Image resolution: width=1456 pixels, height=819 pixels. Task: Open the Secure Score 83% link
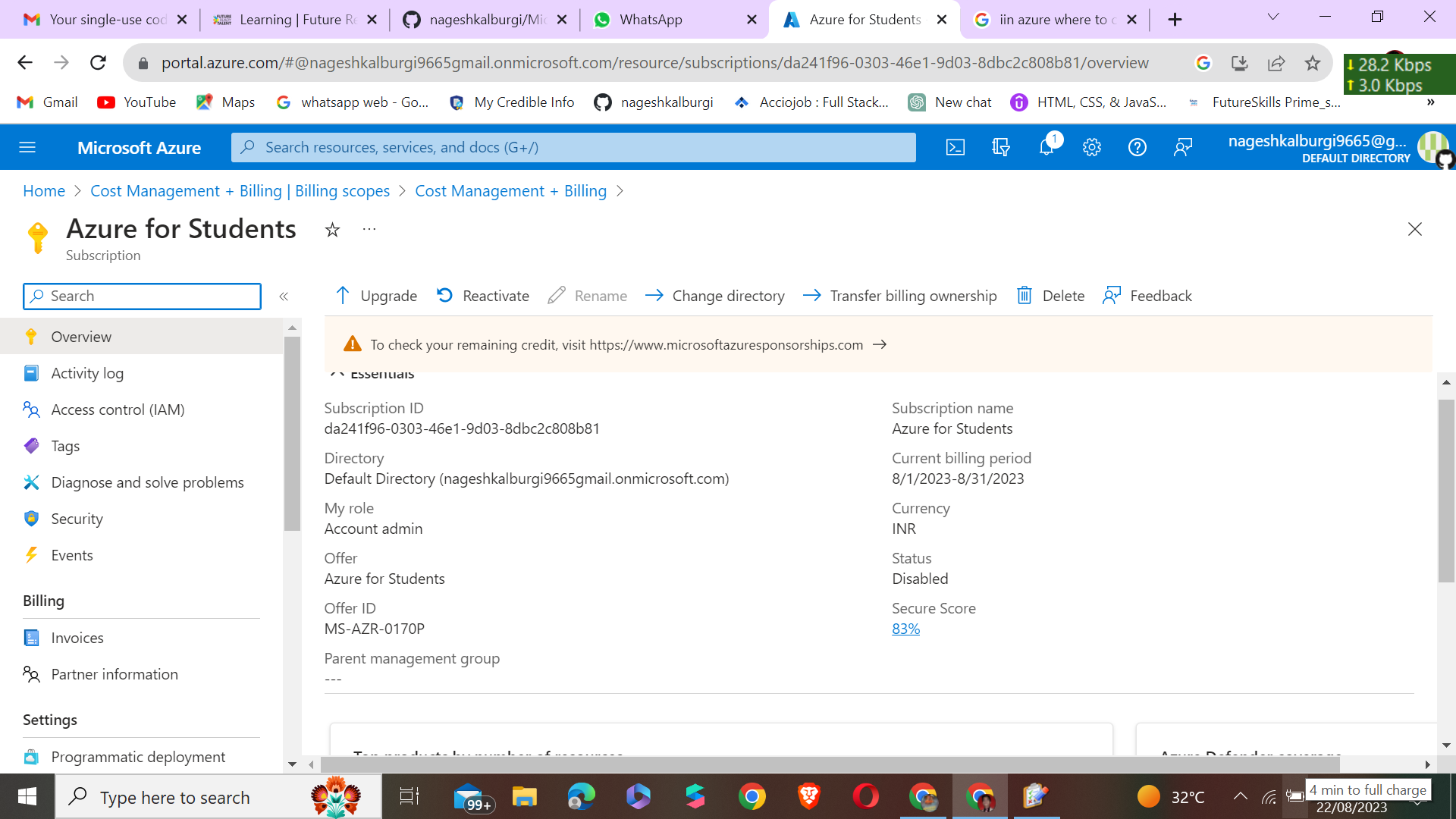coord(905,629)
